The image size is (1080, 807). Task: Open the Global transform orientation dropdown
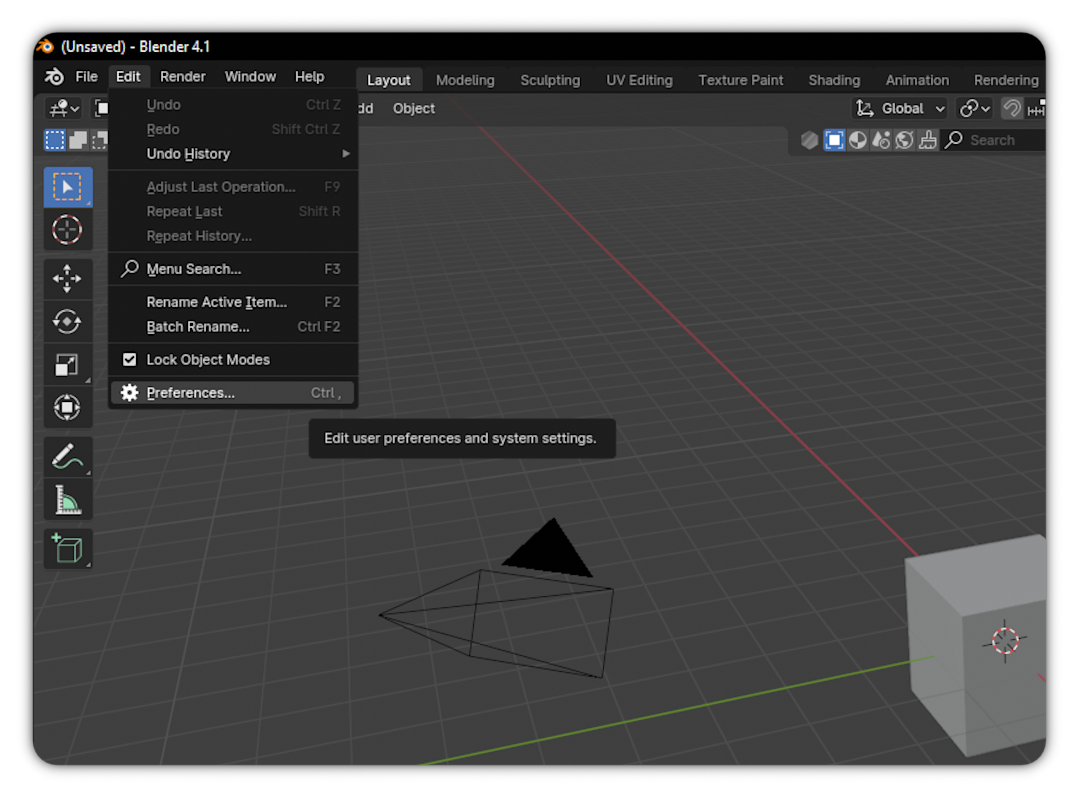[x=898, y=108]
